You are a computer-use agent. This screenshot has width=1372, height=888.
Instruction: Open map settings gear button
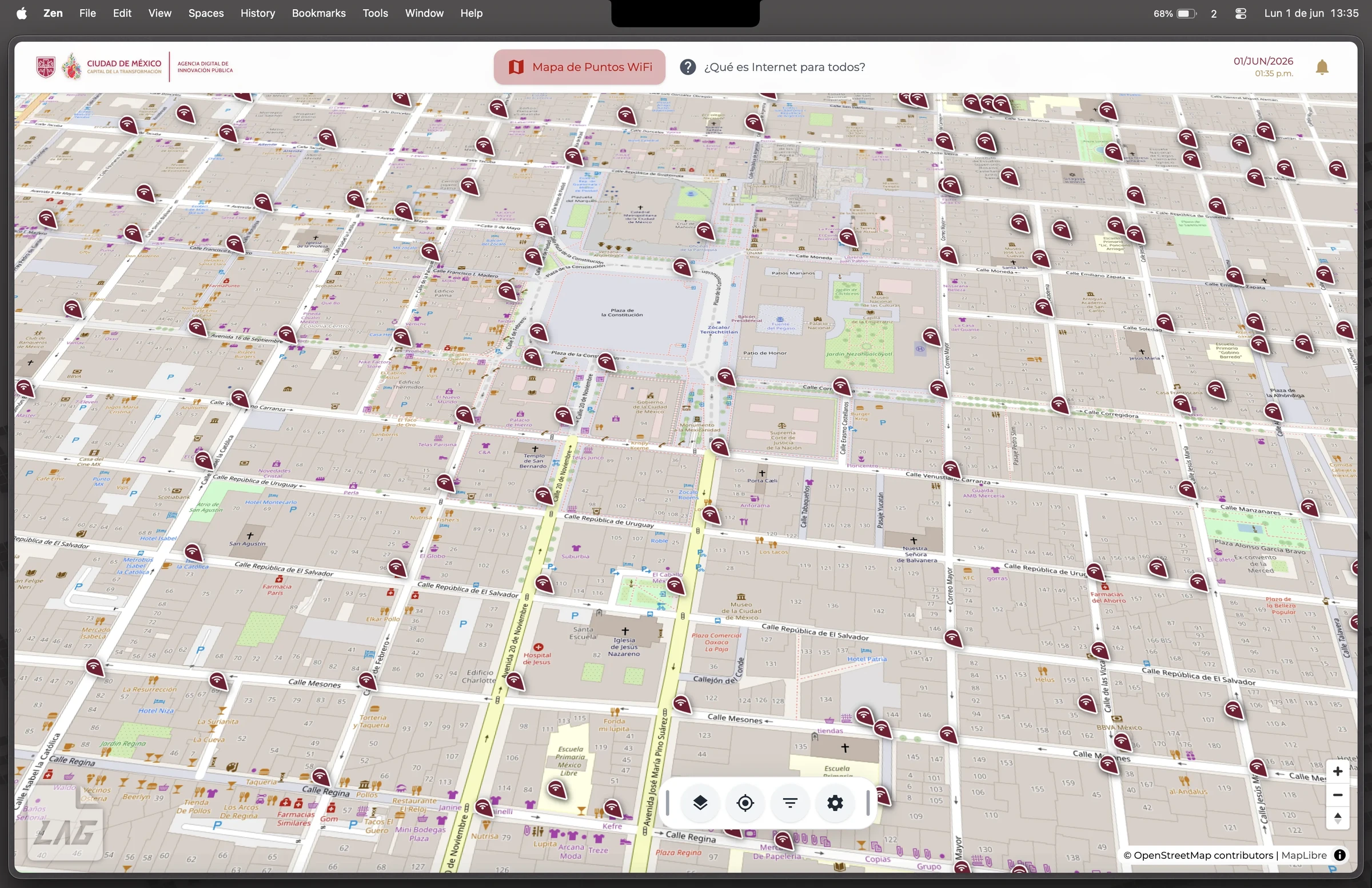tap(835, 803)
